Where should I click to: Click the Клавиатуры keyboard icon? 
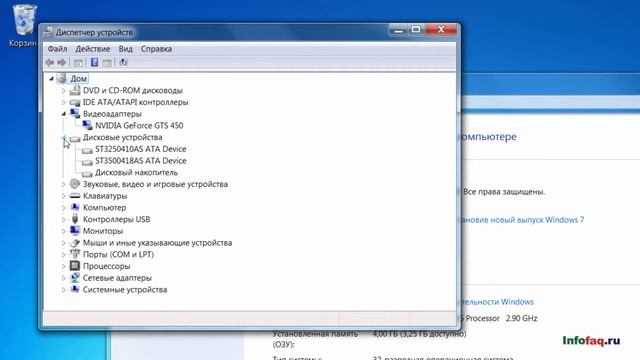[x=75, y=196]
